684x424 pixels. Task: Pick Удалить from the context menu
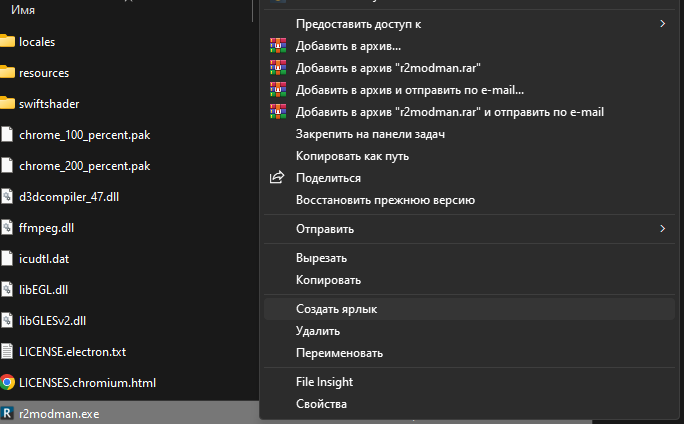(x=317, y=331)
